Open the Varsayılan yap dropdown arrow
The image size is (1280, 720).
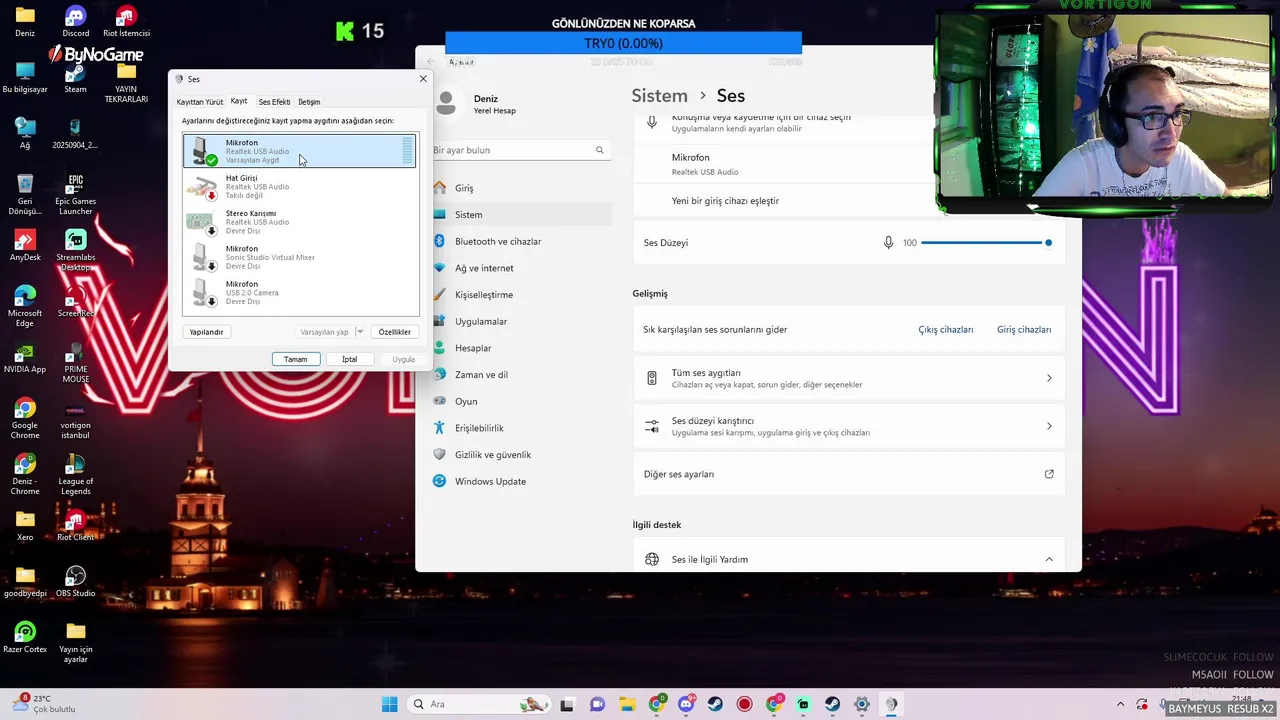[x=360, y=332]
